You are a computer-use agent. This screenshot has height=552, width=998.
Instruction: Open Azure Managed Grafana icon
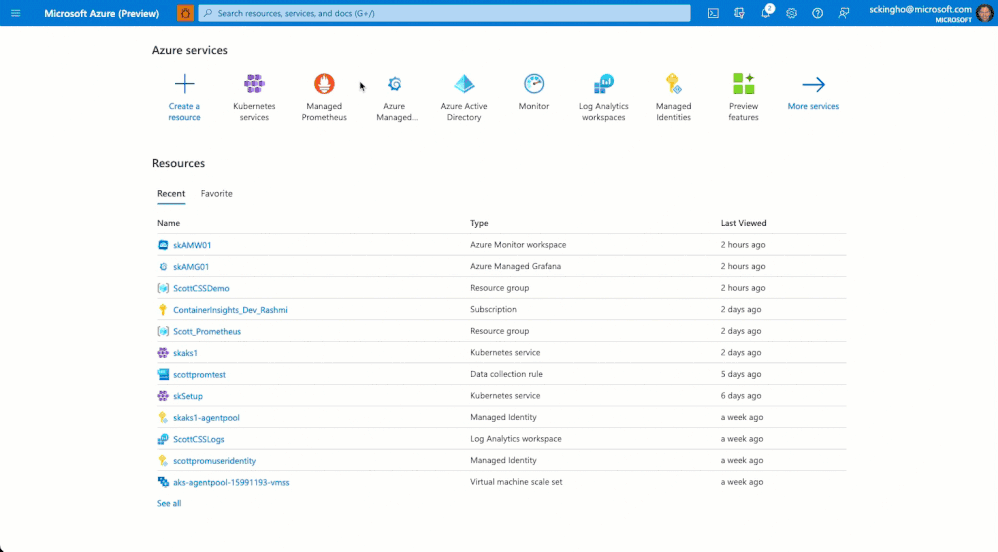coord(394,83)
